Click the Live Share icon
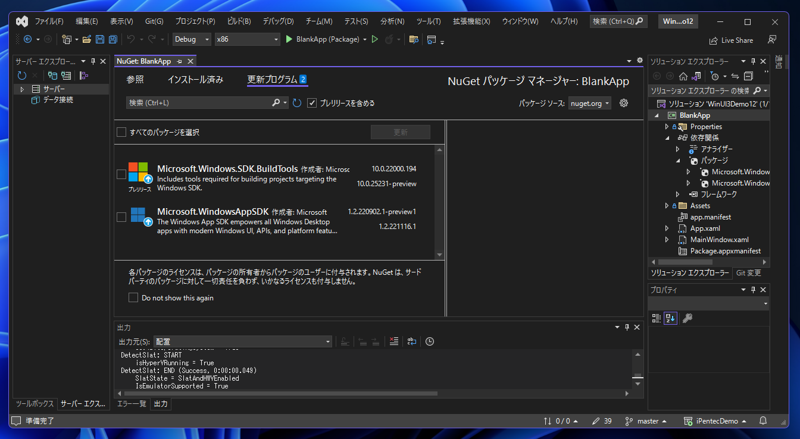This screenshot has width=800, height=439. point(713,40)
